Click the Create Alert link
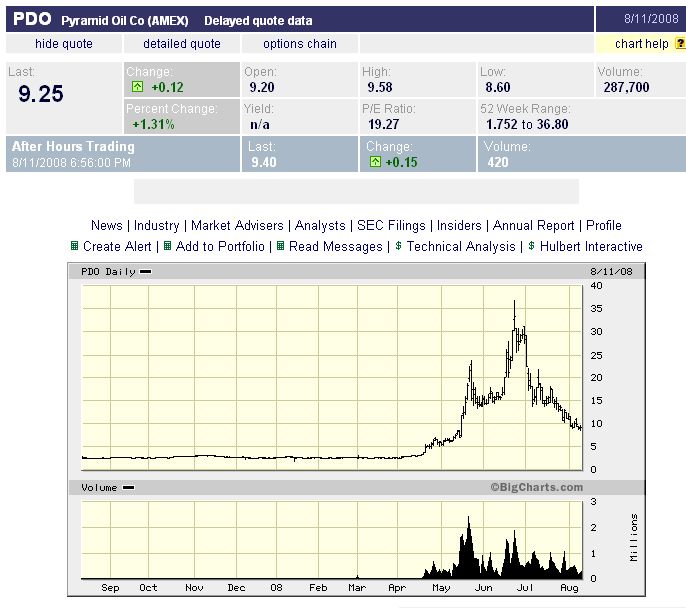Image resolution: width=686 pixels, height=608 pixels. pos(117,246)
